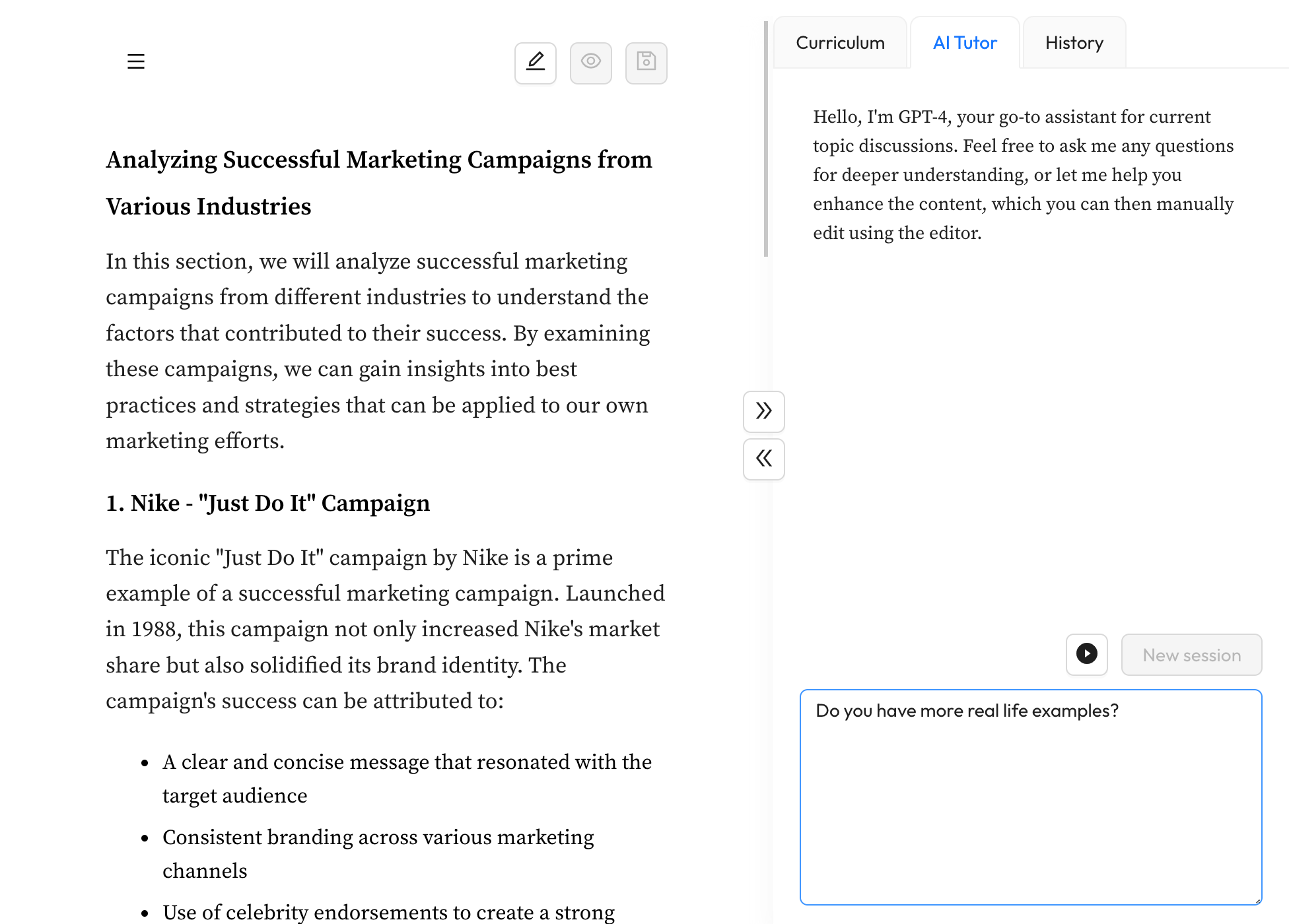Viewport: 1289px width, 924px height.
Task: Click the GPT-4 greeting message
Action: (1023, 174)
